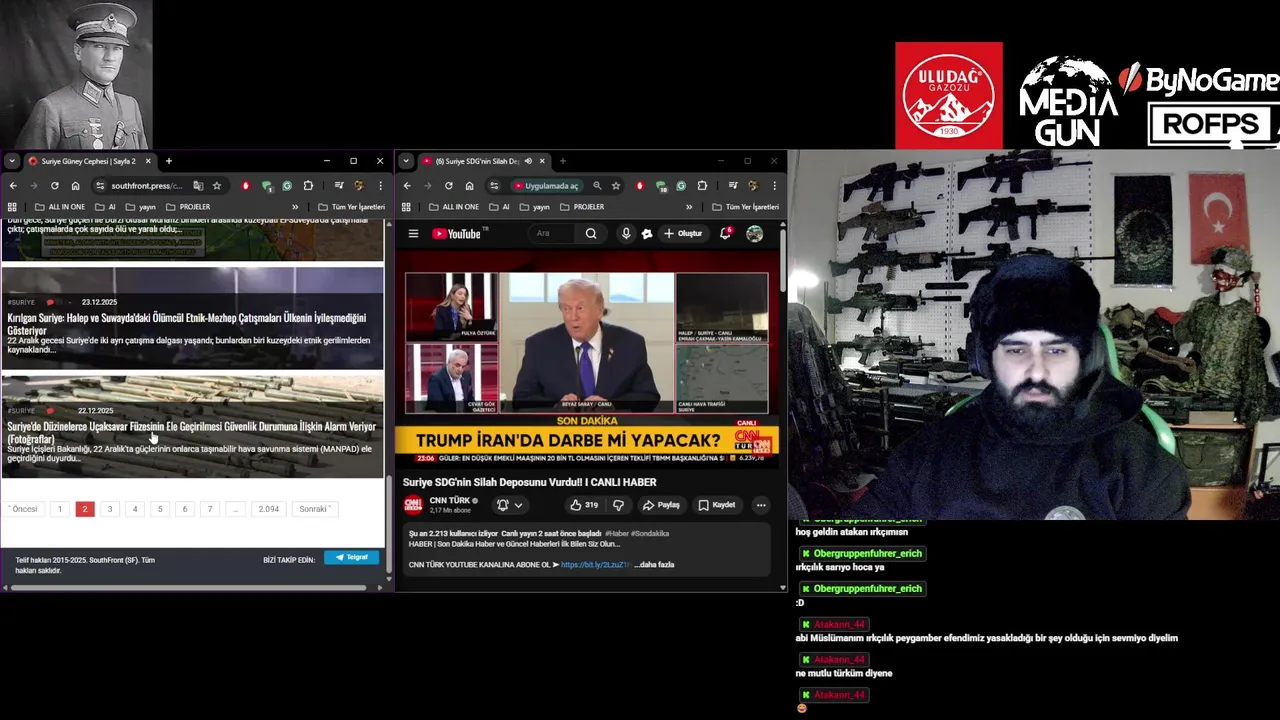The height and width of the screenshot is (720, 1280).
Task: Like the CNN TÜRK live video
Action: (583, 505)
